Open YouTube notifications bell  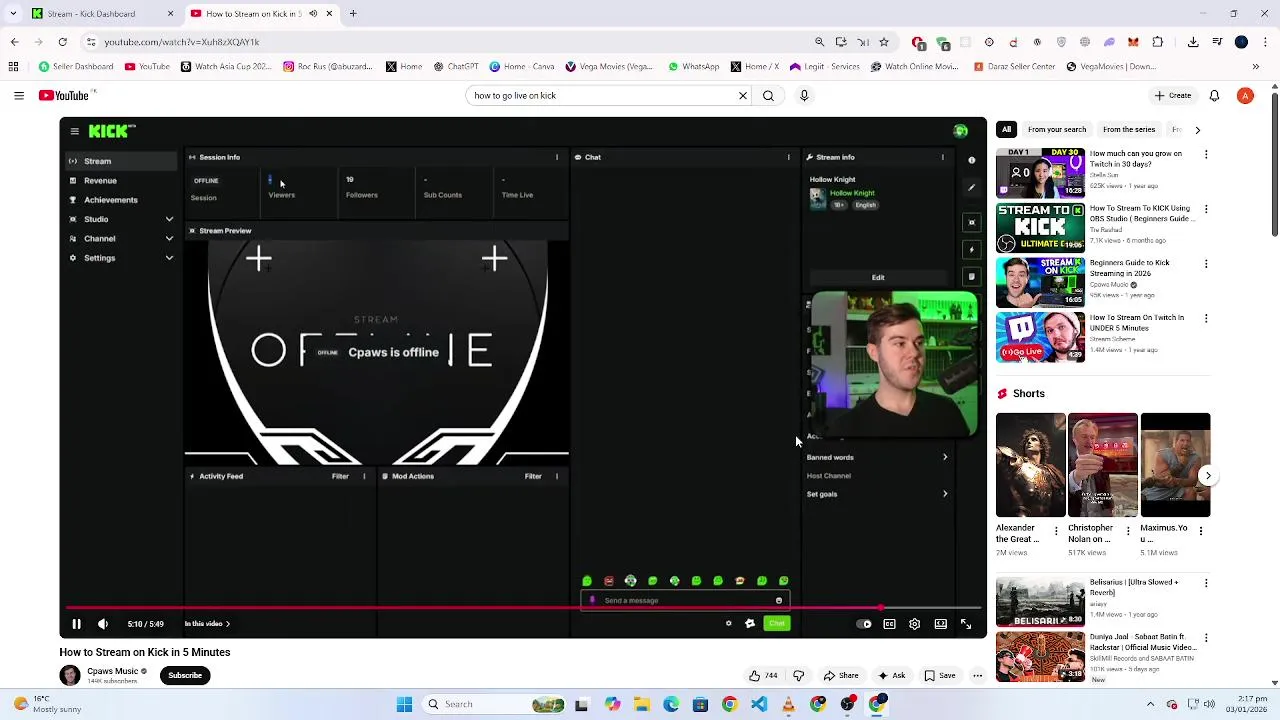point(1214,96)
